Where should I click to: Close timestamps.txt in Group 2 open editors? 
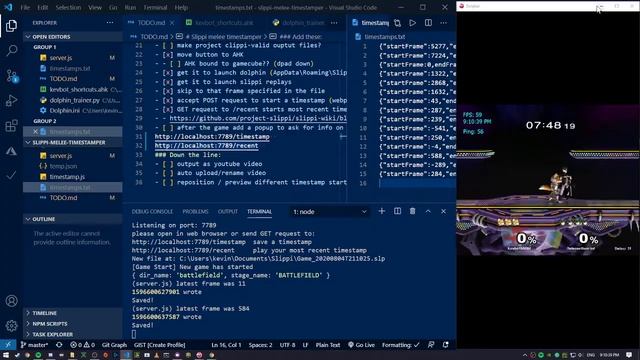click(x=36, y=131)
